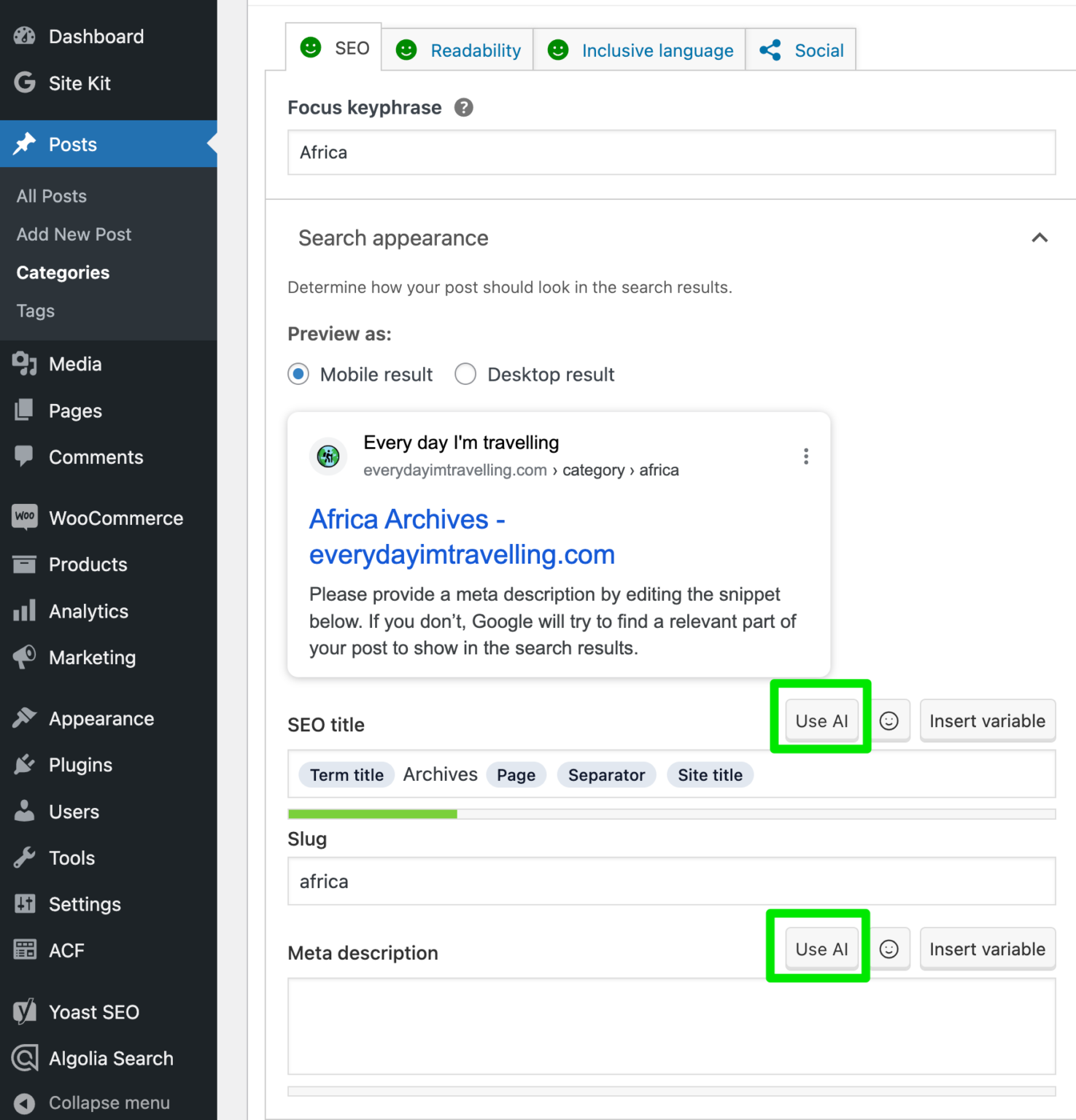
Task: Click inside the Slug input field
Action: point(511,881)
